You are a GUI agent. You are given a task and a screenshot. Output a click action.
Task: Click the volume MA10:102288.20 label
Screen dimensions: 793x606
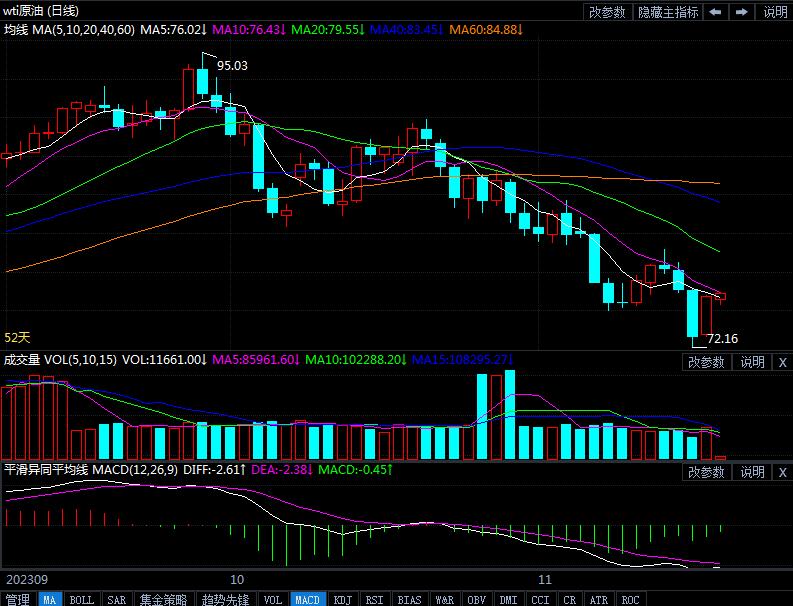[x=356, y=360]
